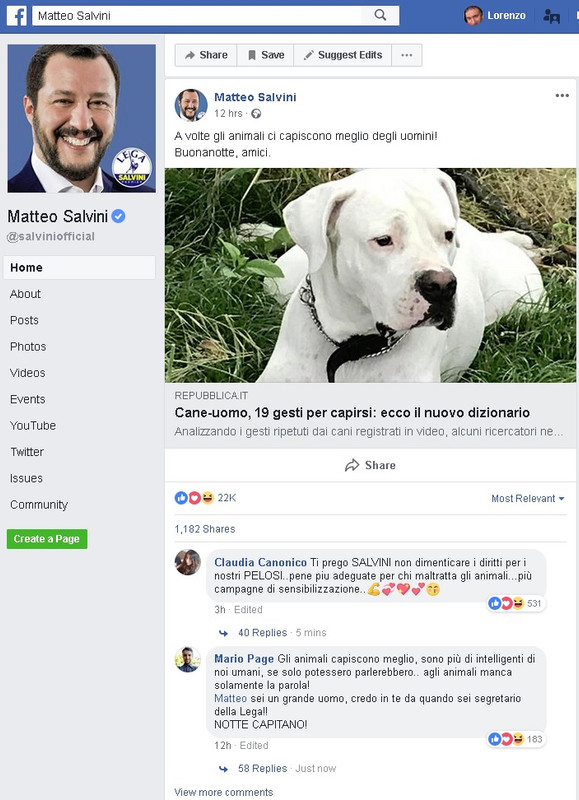The width and height of the screenshot is (579, 800).
Task: Open the Photos section in sidebar
Action: tap(28, 346)
